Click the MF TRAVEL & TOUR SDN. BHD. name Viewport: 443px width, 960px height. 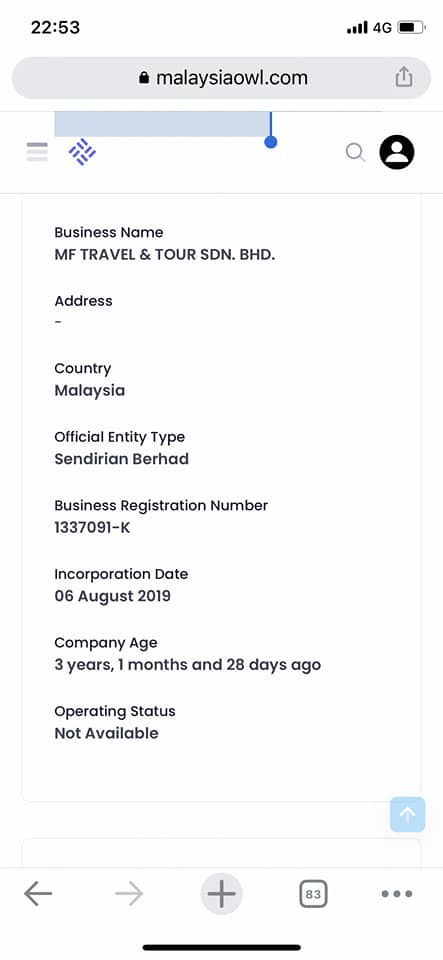pos(165,255)
